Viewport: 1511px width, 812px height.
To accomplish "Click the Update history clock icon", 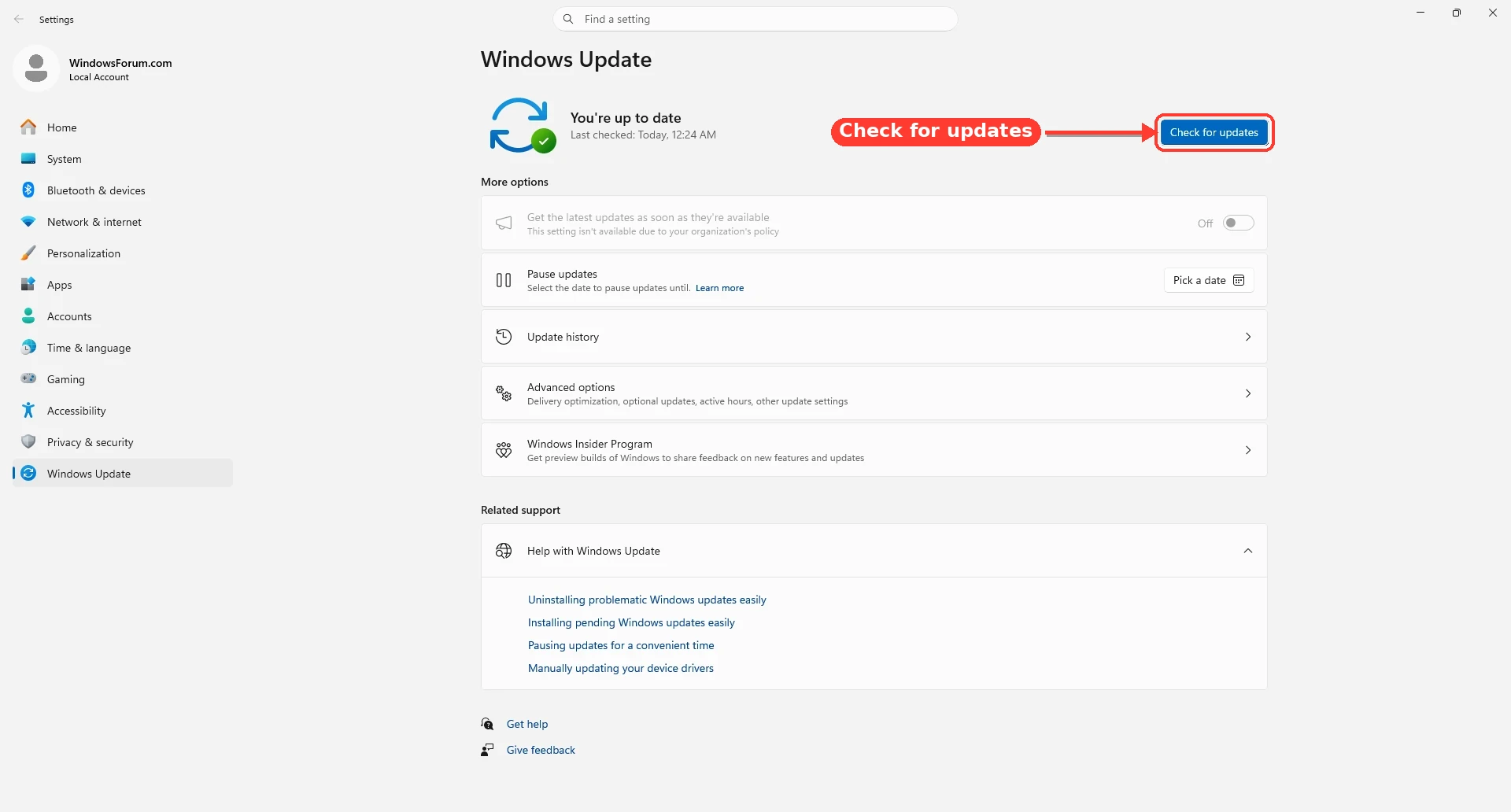I will point(504,337).
